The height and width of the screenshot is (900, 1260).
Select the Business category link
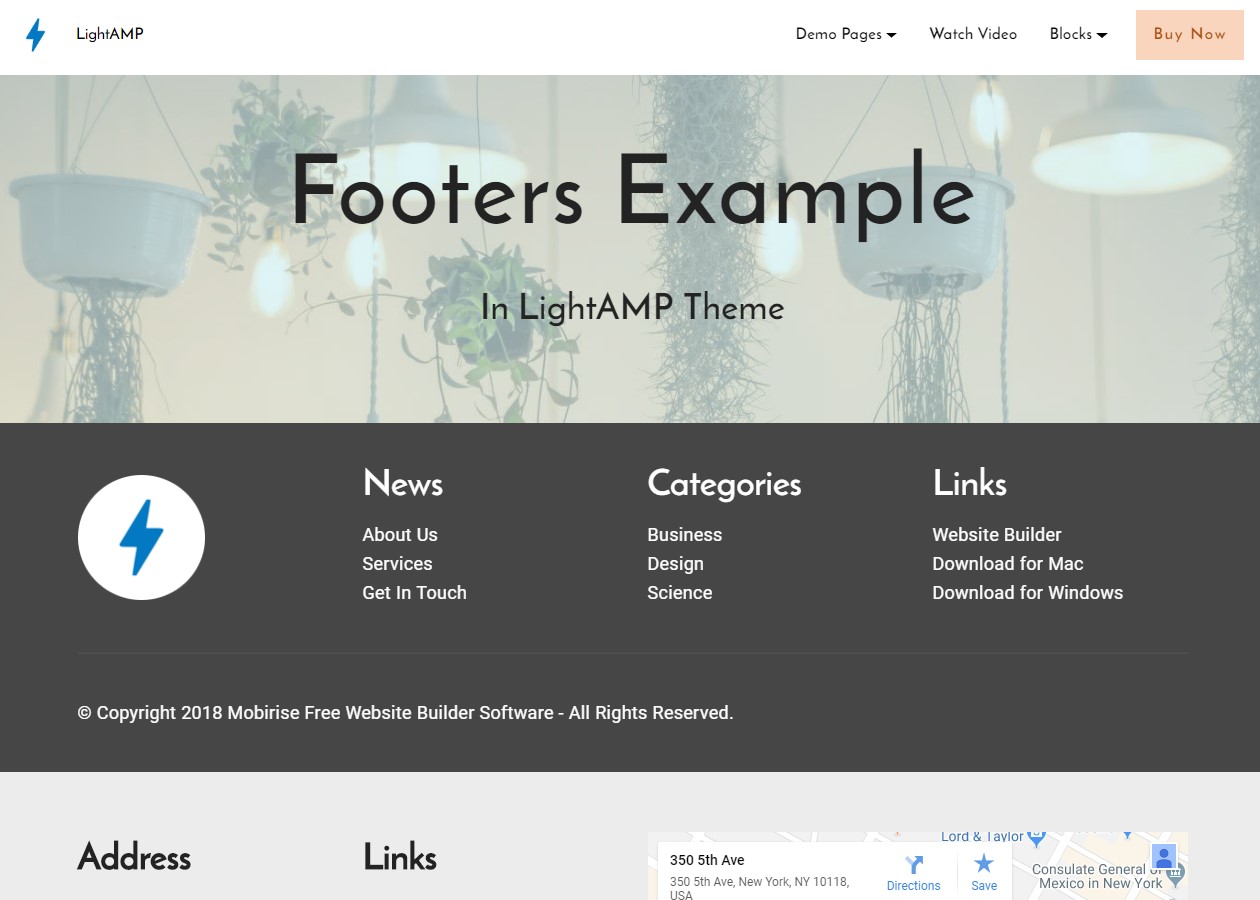[x=684, y=535]
